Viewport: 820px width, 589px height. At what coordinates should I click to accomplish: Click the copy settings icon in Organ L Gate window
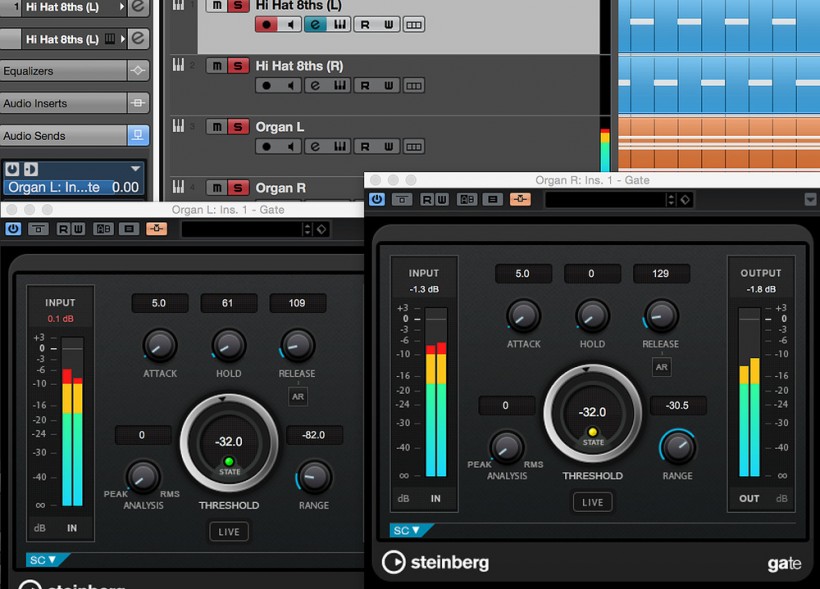(129, 229)
